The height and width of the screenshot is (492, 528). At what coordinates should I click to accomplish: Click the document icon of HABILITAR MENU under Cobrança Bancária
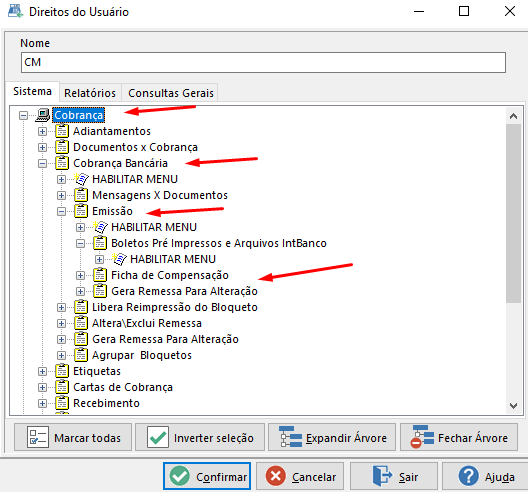click(x=81, y=179)
